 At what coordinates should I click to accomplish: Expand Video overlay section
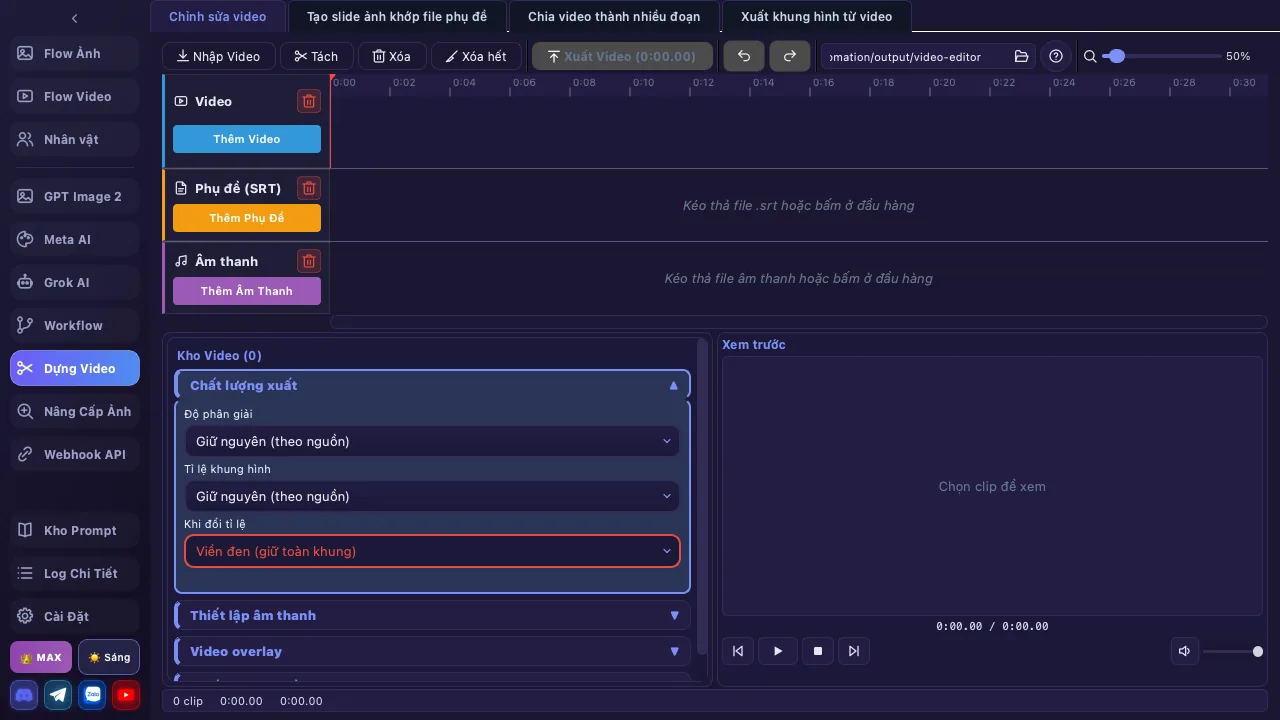[x=432, y=651]
